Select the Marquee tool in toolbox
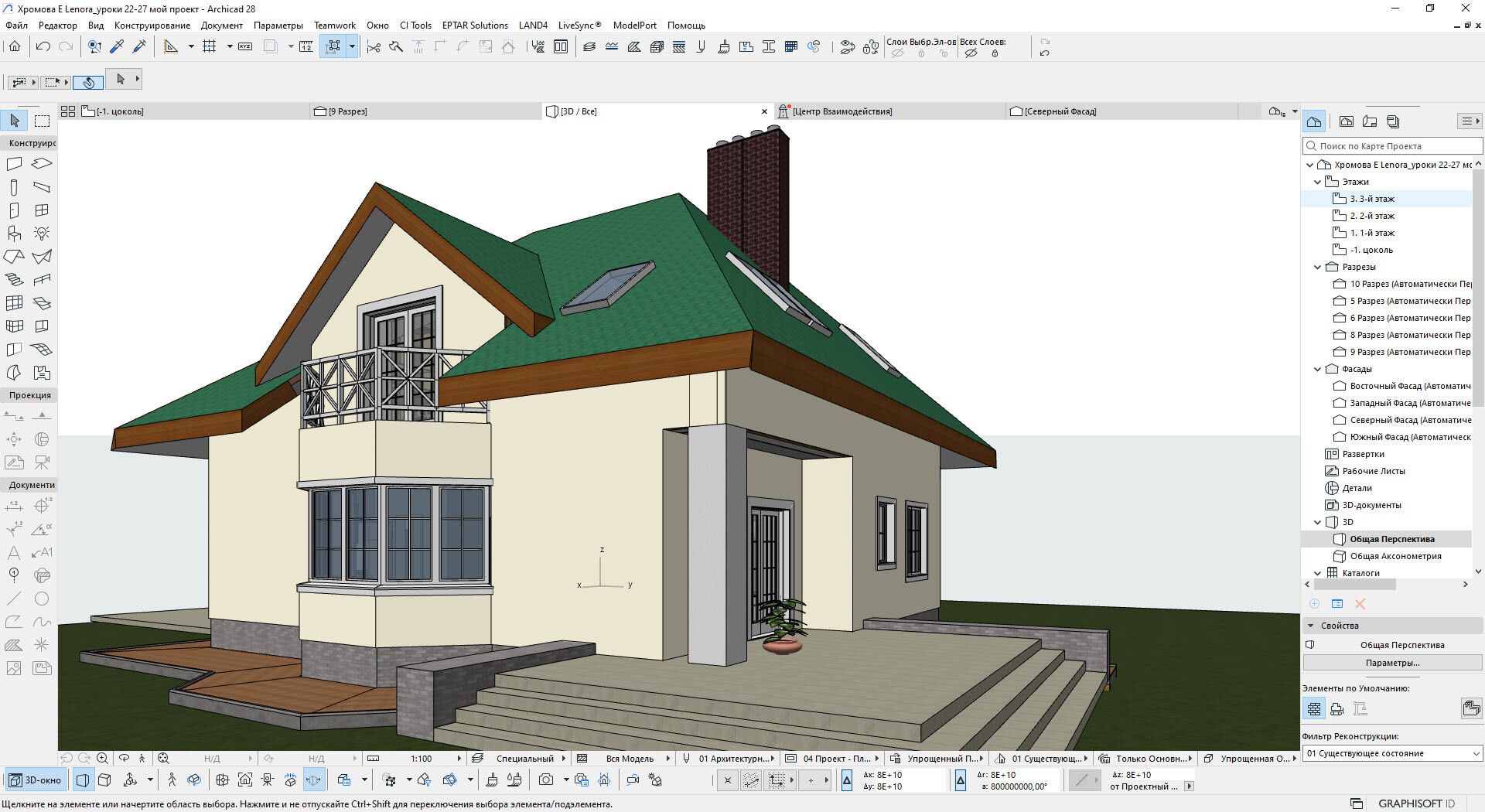1485x812 pixels. point(42,121)
